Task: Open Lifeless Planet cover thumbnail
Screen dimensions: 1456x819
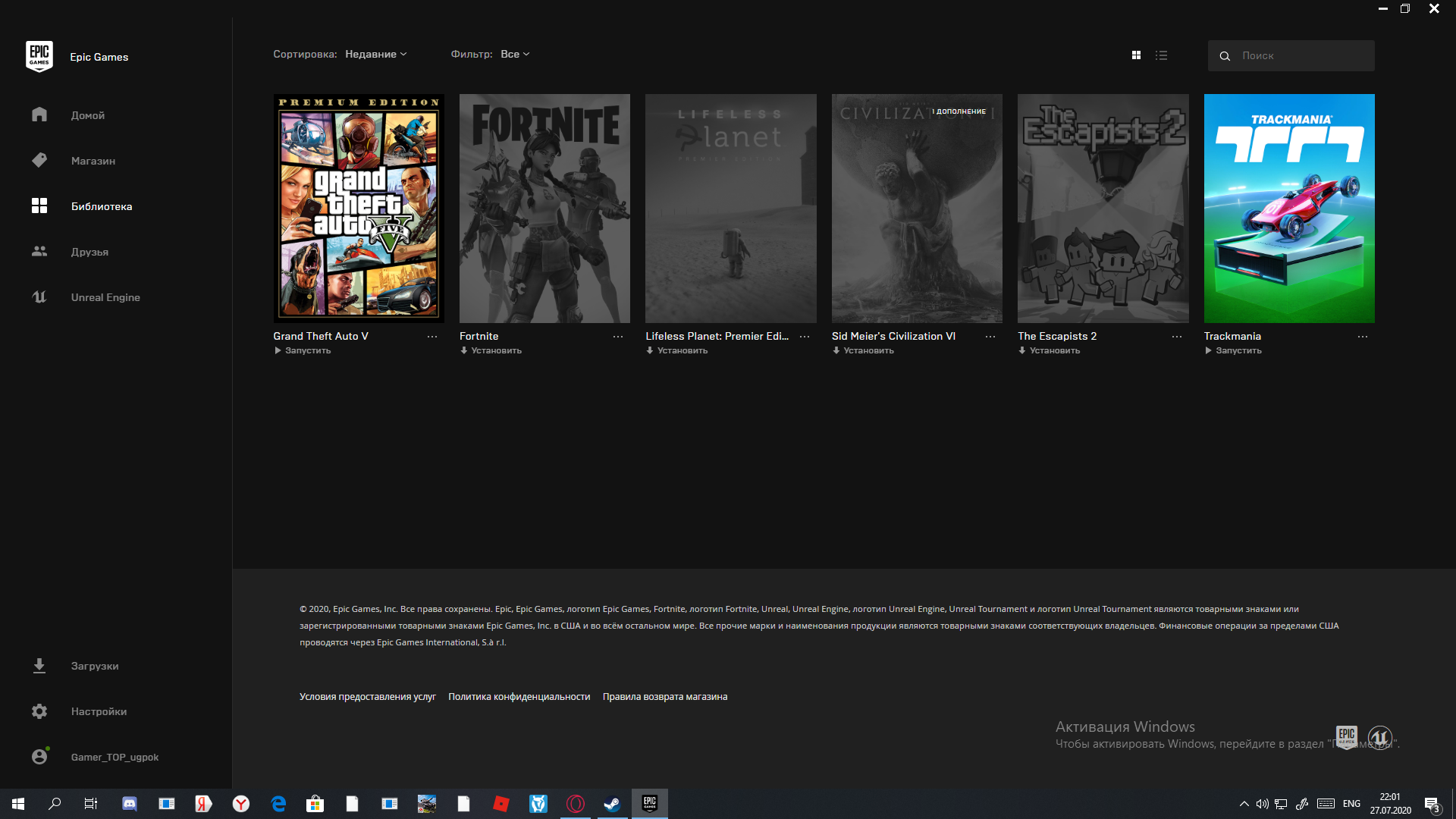Action: click(731, 208)
